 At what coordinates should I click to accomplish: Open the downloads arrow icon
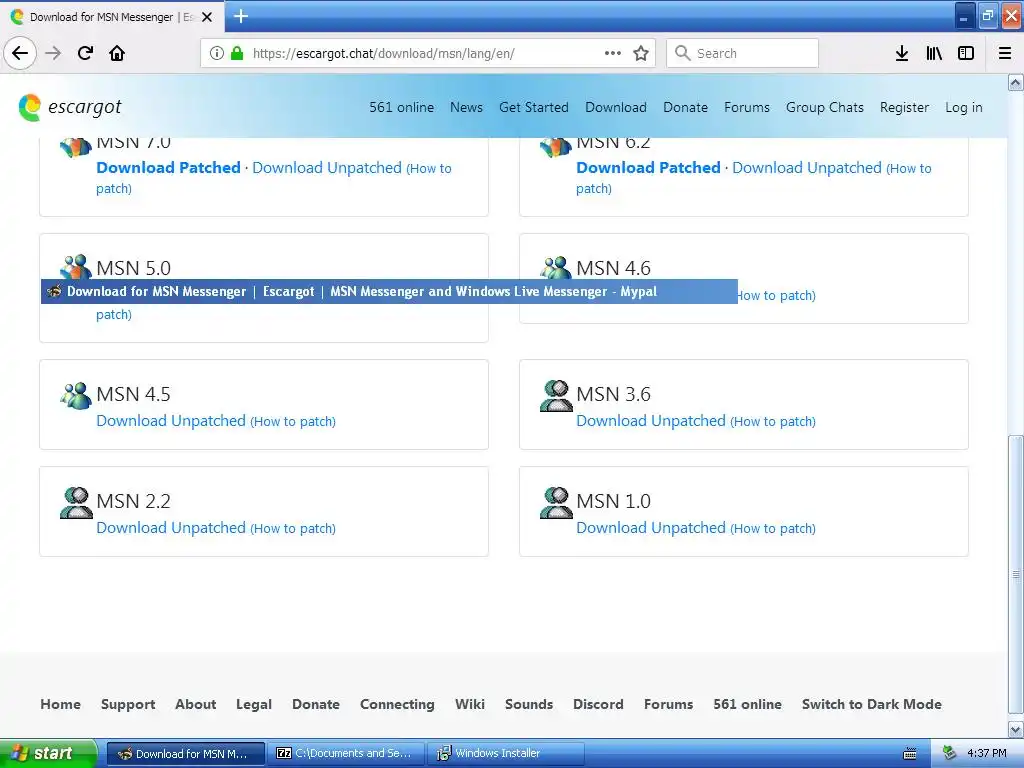(x=902, y=53)
